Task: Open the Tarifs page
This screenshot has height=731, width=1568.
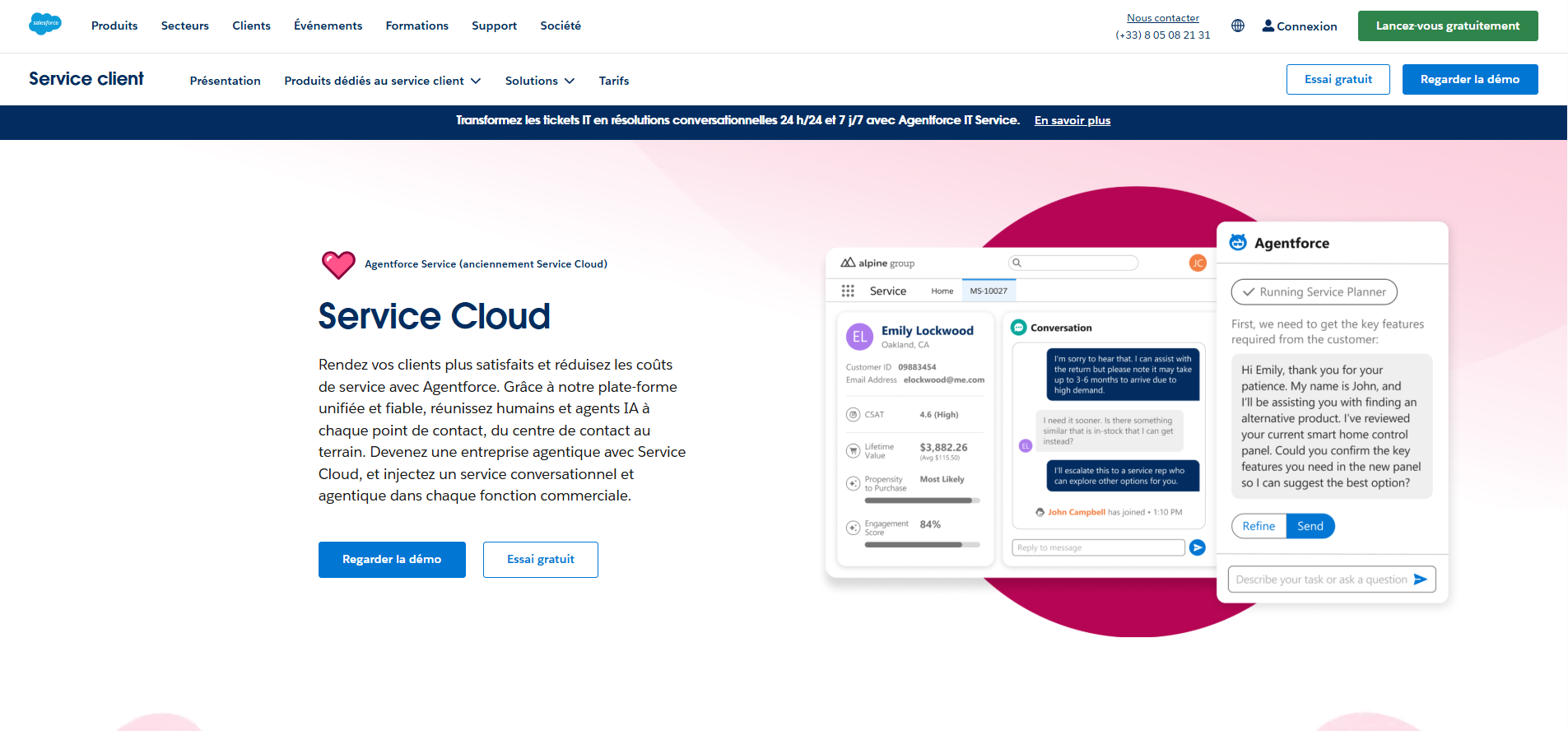Action: point(614,81)
